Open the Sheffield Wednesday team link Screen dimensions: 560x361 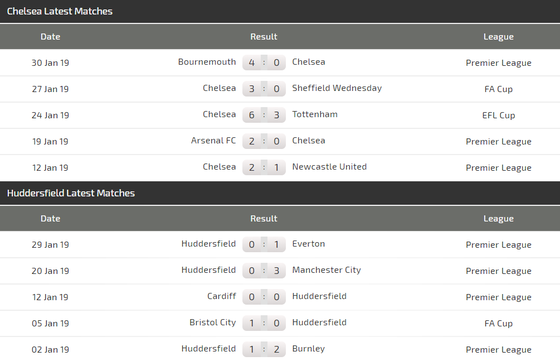(x=337, y=88)
